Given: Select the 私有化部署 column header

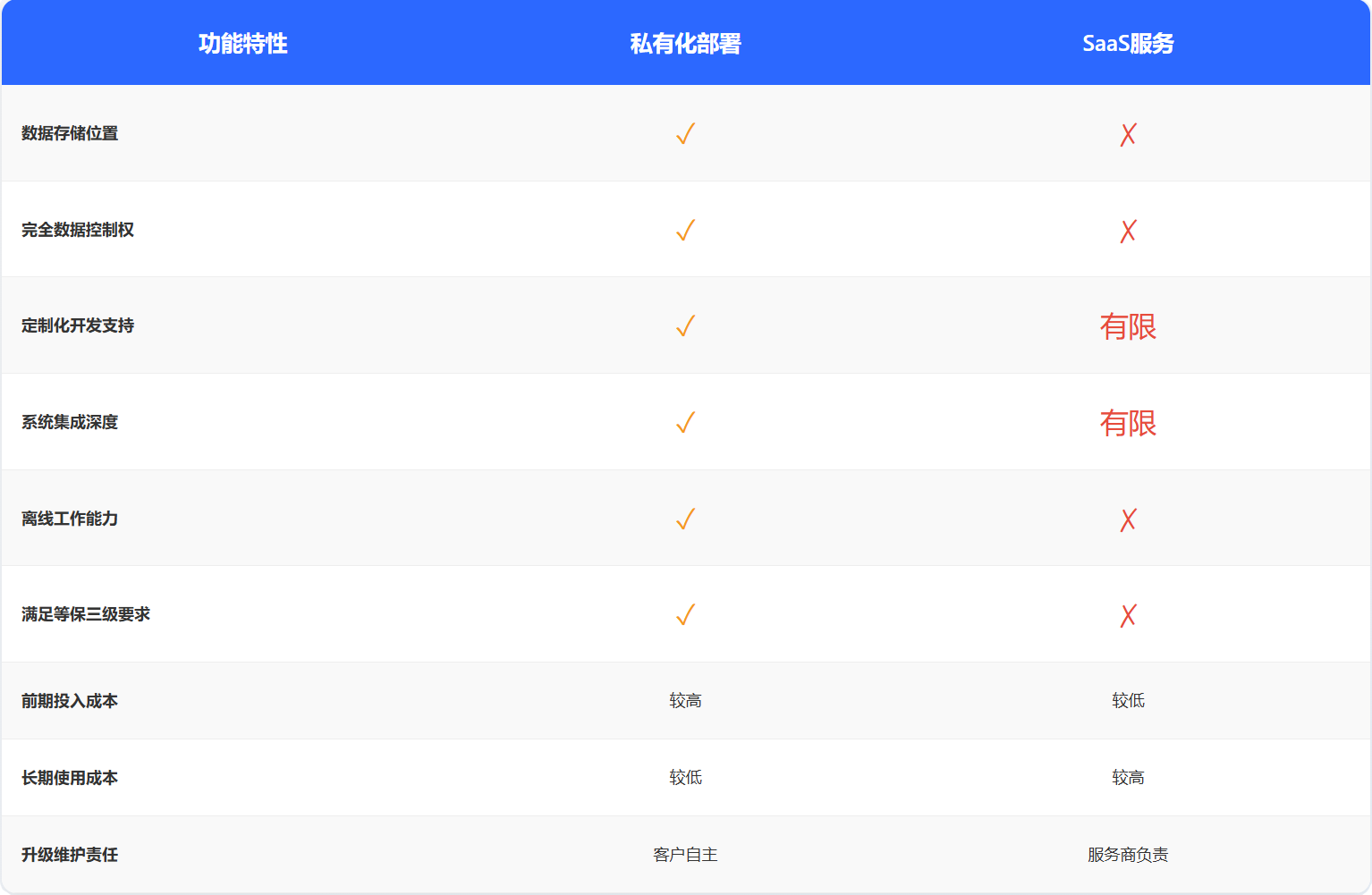Looking at the screenshot, I should pos(685,44).
